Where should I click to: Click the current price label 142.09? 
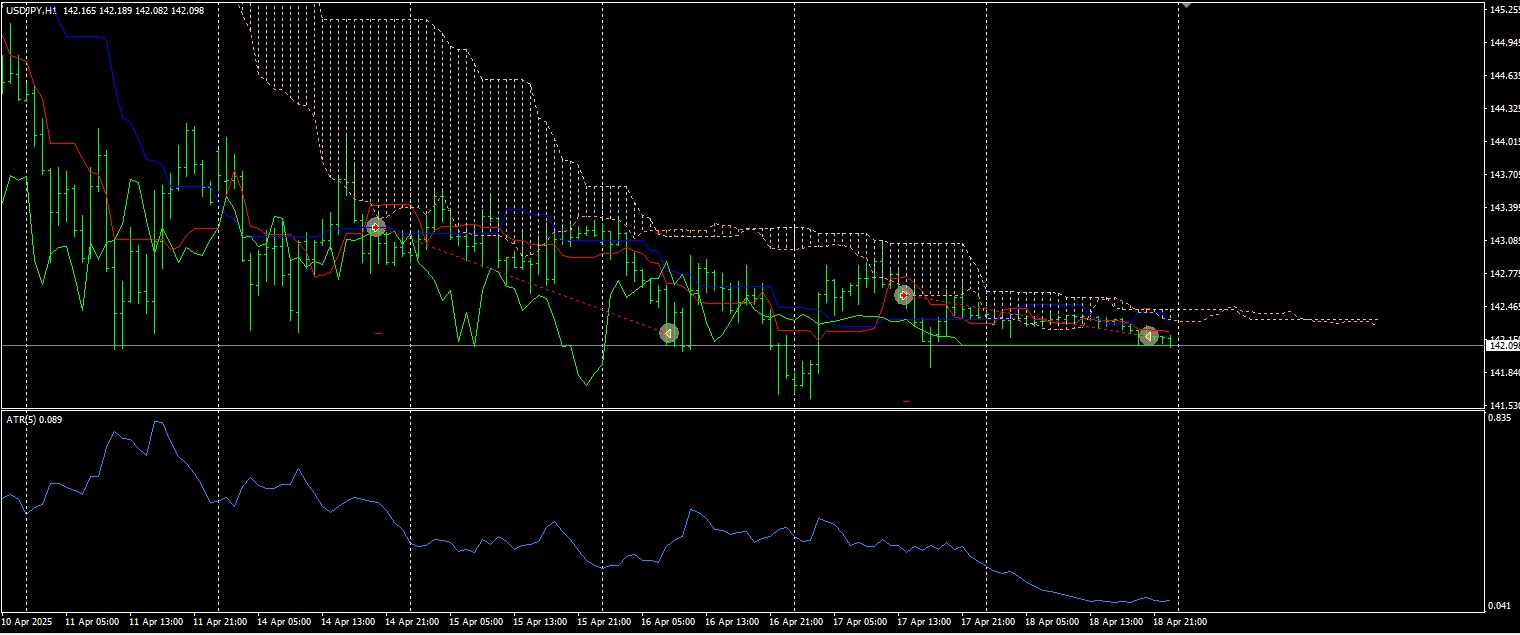pos(1503,345)
